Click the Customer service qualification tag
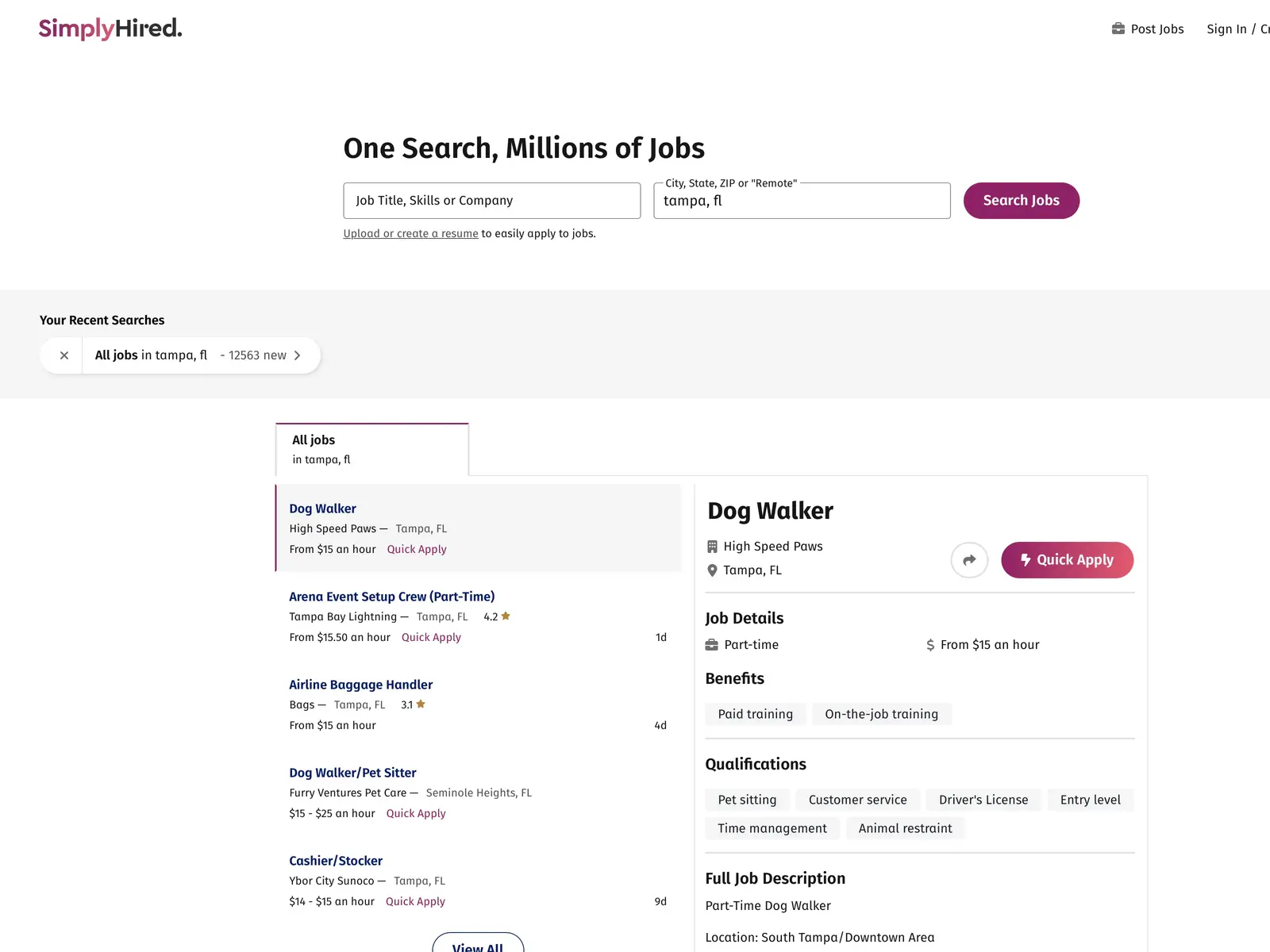This screenshot has height=952, width=1270. coord(858,800)
